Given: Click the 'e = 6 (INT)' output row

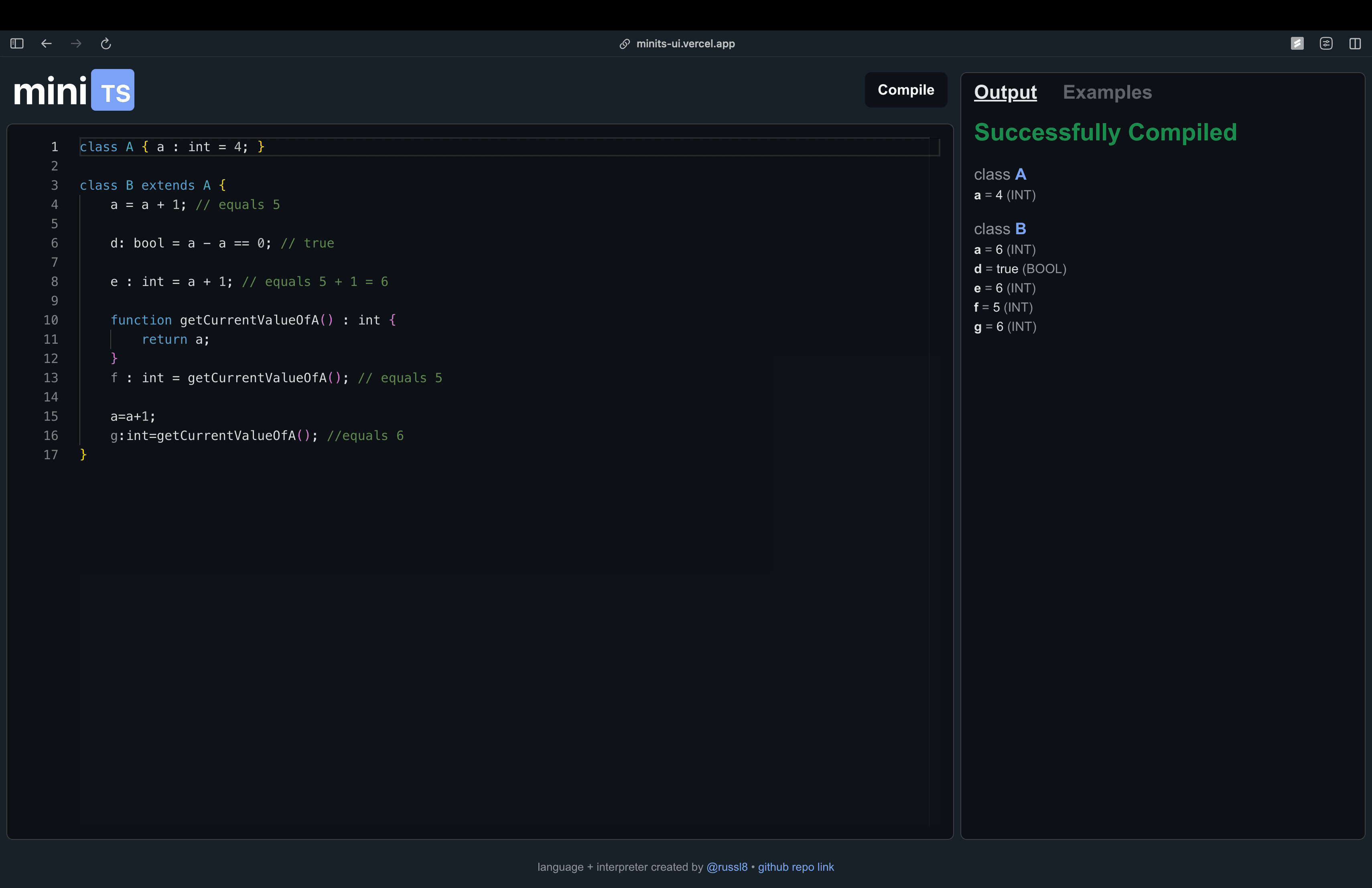Looking at the screenshot, I should coord(1005,288).
